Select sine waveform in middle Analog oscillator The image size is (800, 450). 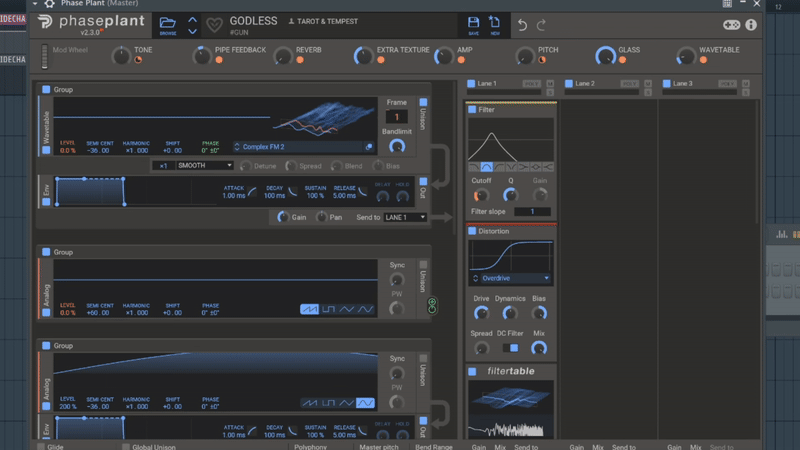[365, 309]
